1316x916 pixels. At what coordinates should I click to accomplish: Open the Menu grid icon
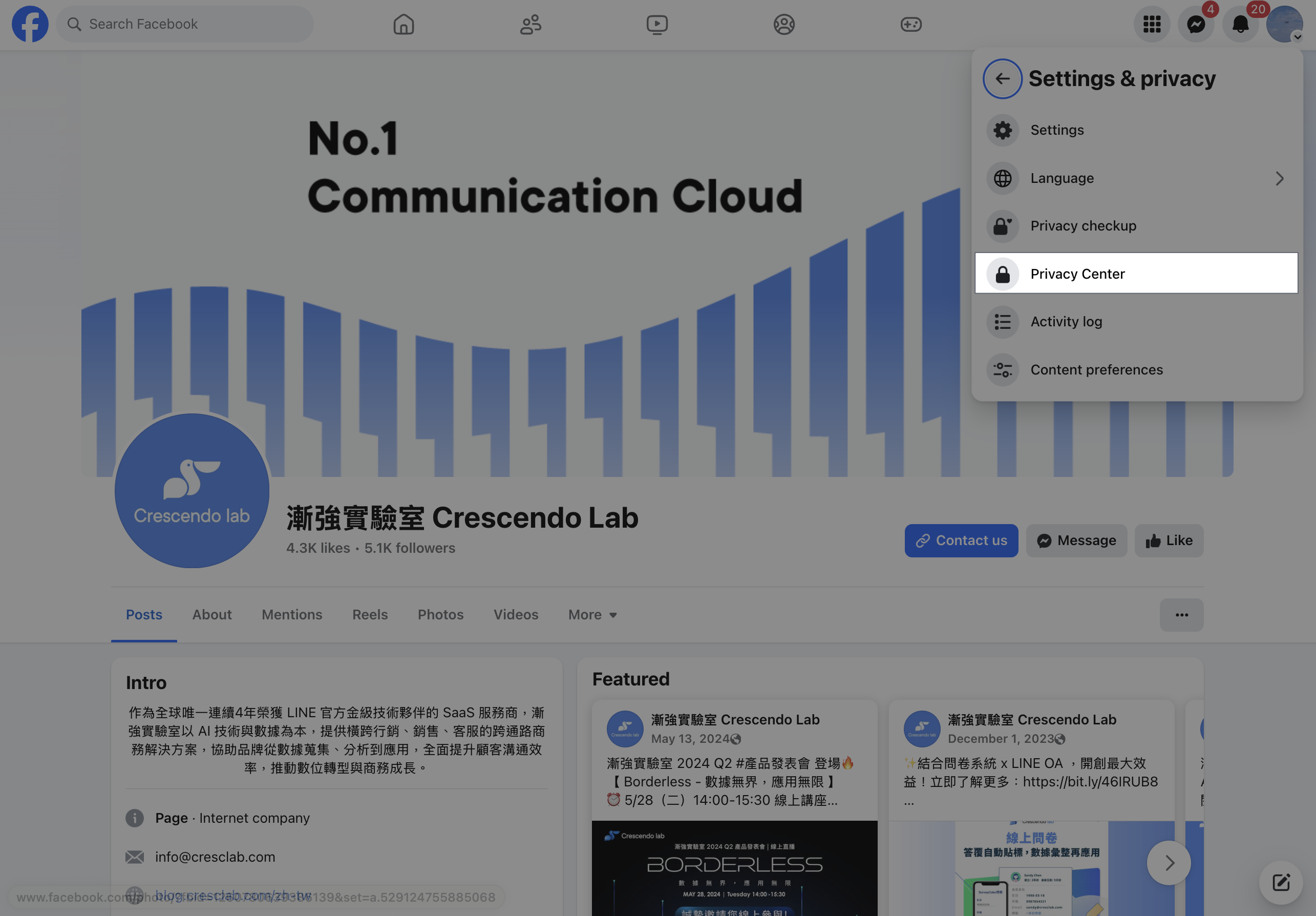tap(1152, 24)
